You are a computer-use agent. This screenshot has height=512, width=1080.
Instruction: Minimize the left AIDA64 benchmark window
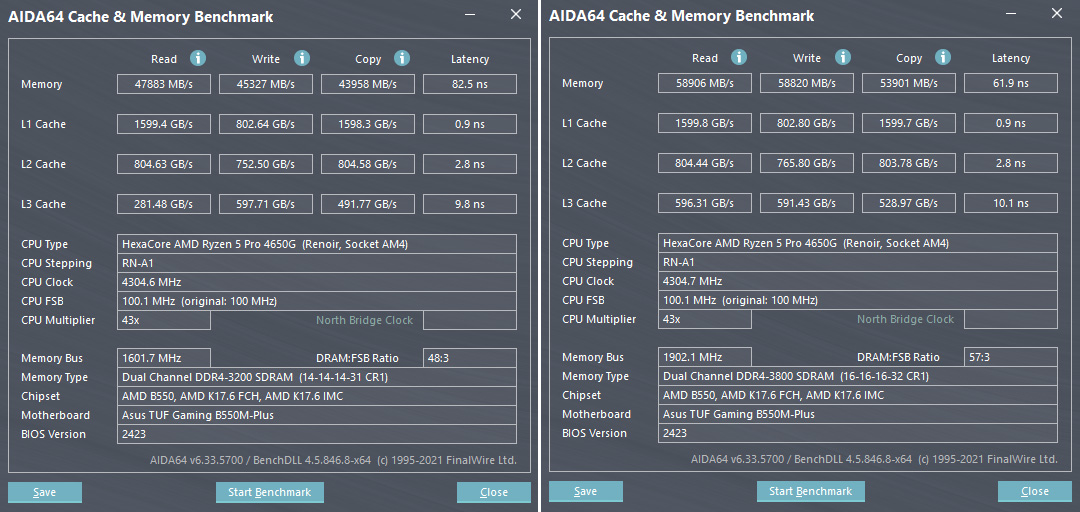pyautogui.click(x=470, y=14)
